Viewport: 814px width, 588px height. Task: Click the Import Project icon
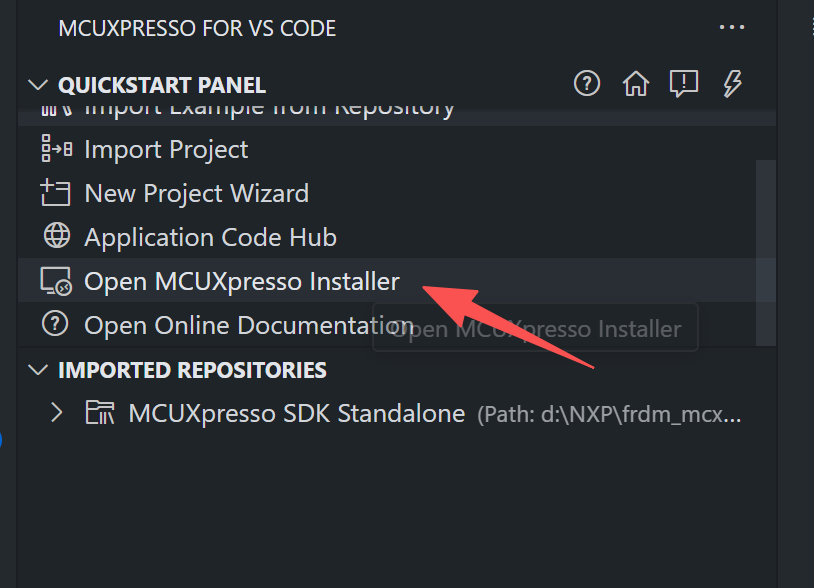56,148
